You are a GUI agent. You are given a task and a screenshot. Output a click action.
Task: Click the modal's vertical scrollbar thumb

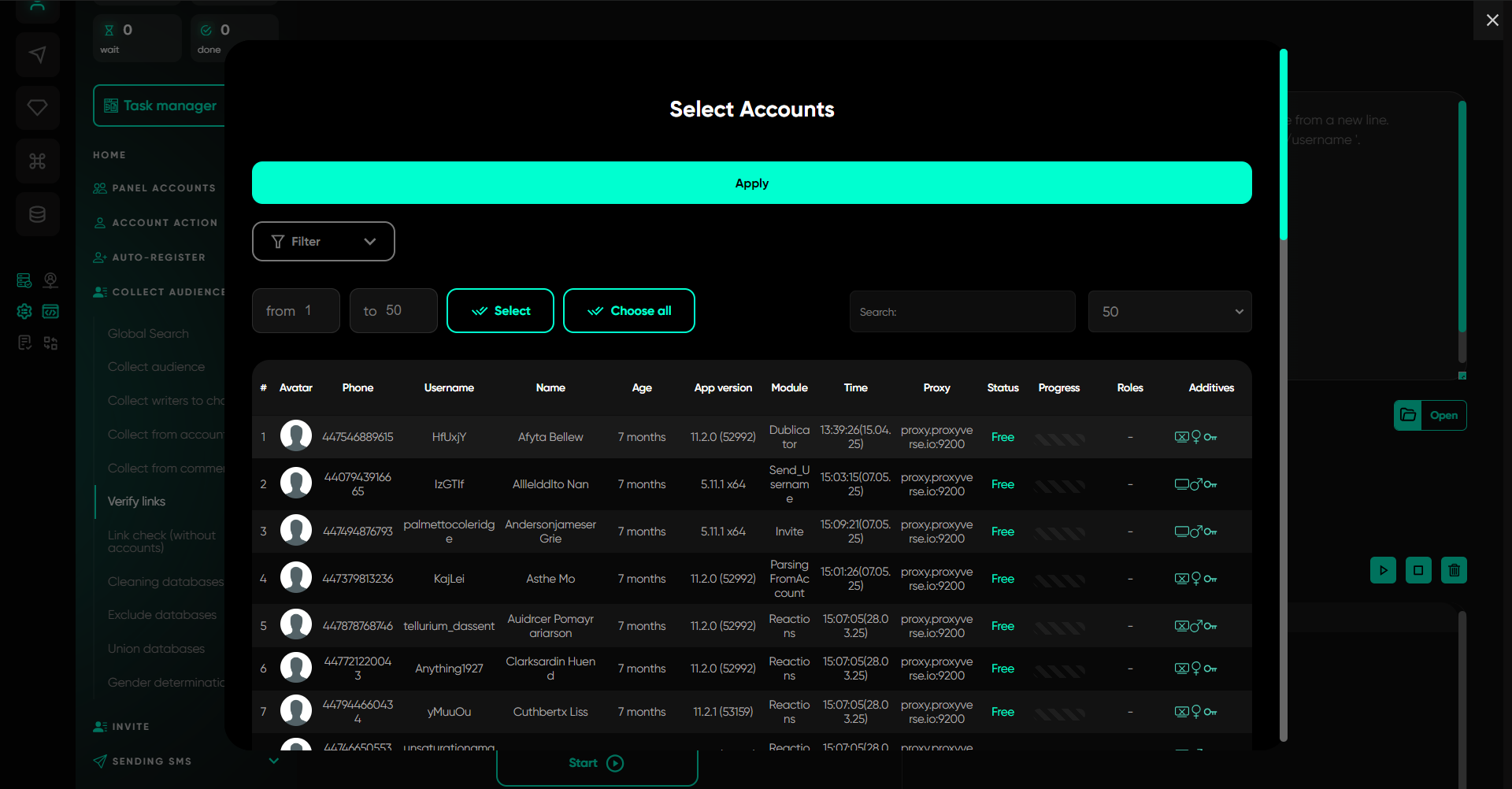tap(1284, 146)
